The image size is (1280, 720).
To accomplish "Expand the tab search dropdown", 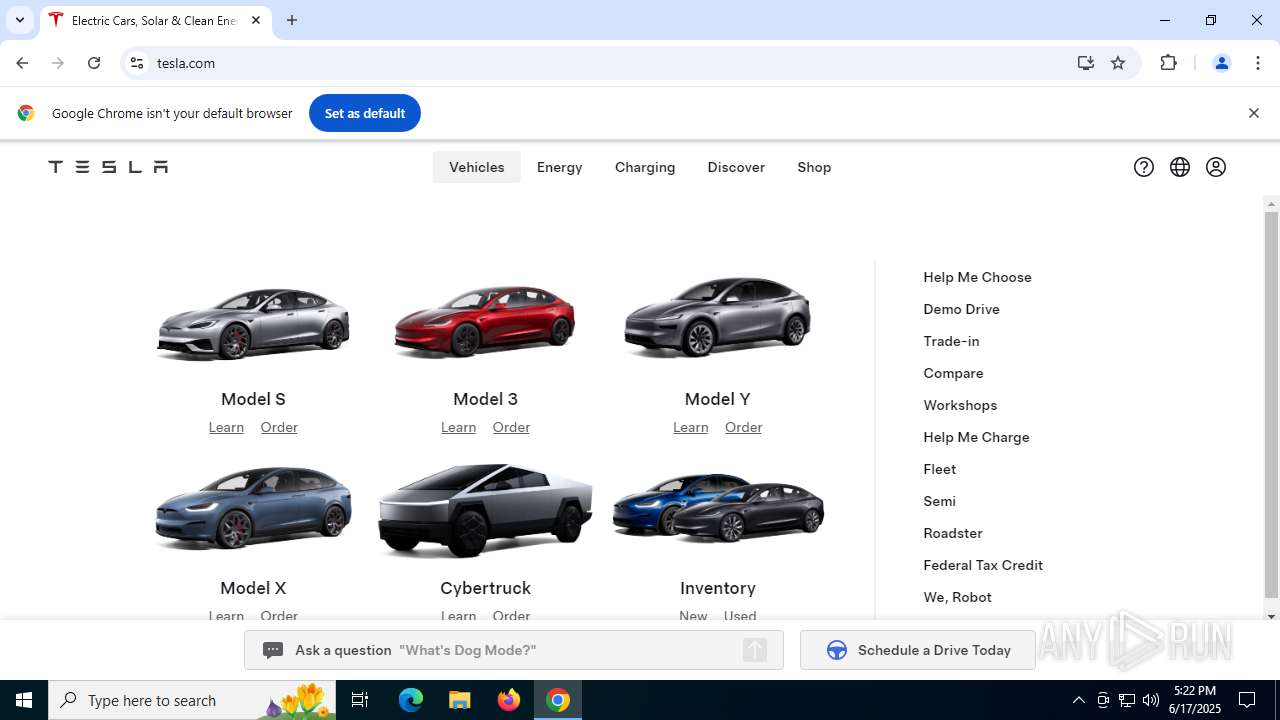I will click(x=19, y=20).
